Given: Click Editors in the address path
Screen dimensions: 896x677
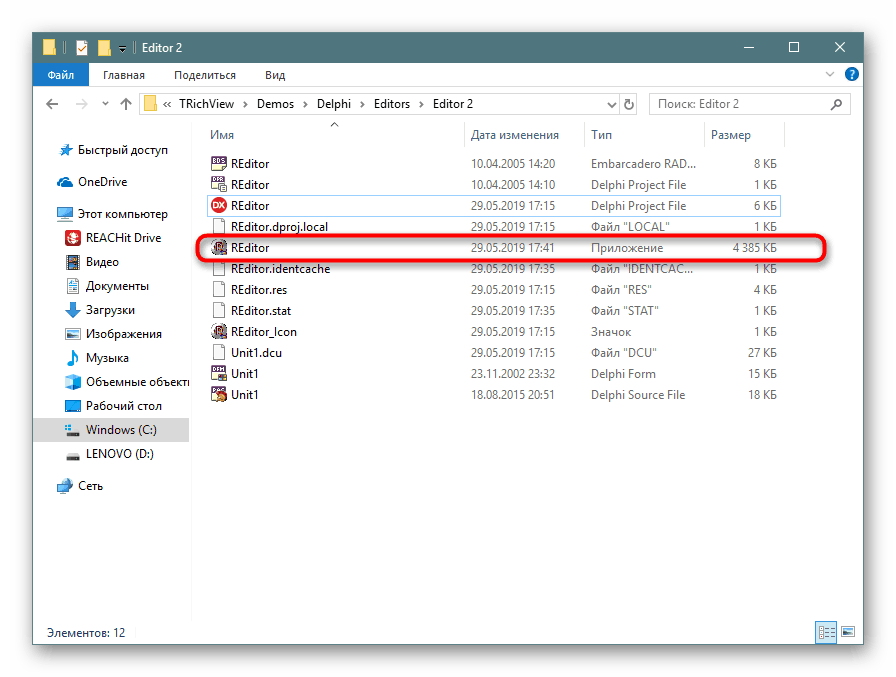Looking at the screenshot, I should [x=392, y=104].
